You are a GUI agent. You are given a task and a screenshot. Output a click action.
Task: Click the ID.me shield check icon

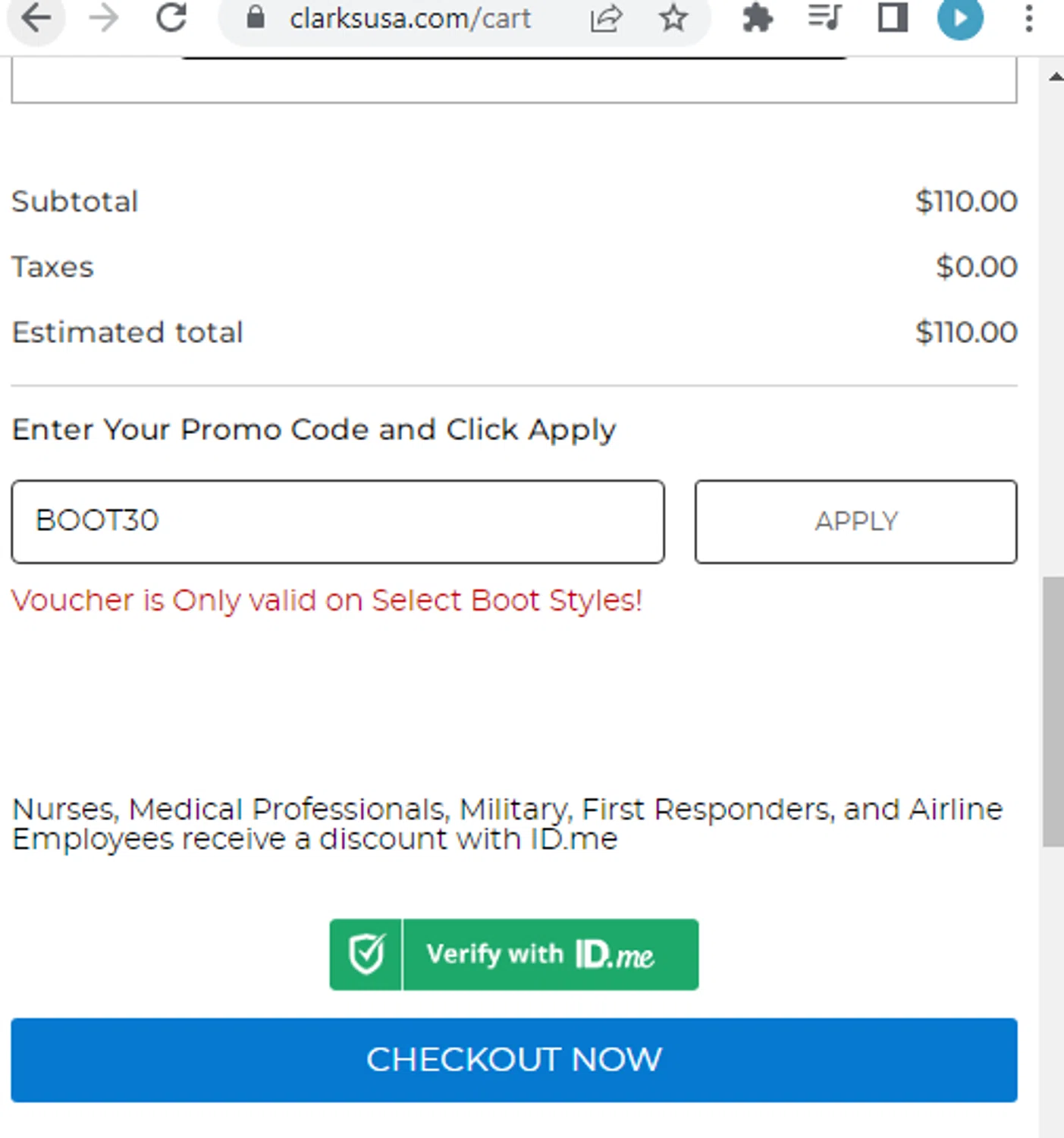(x=366, y=954)
